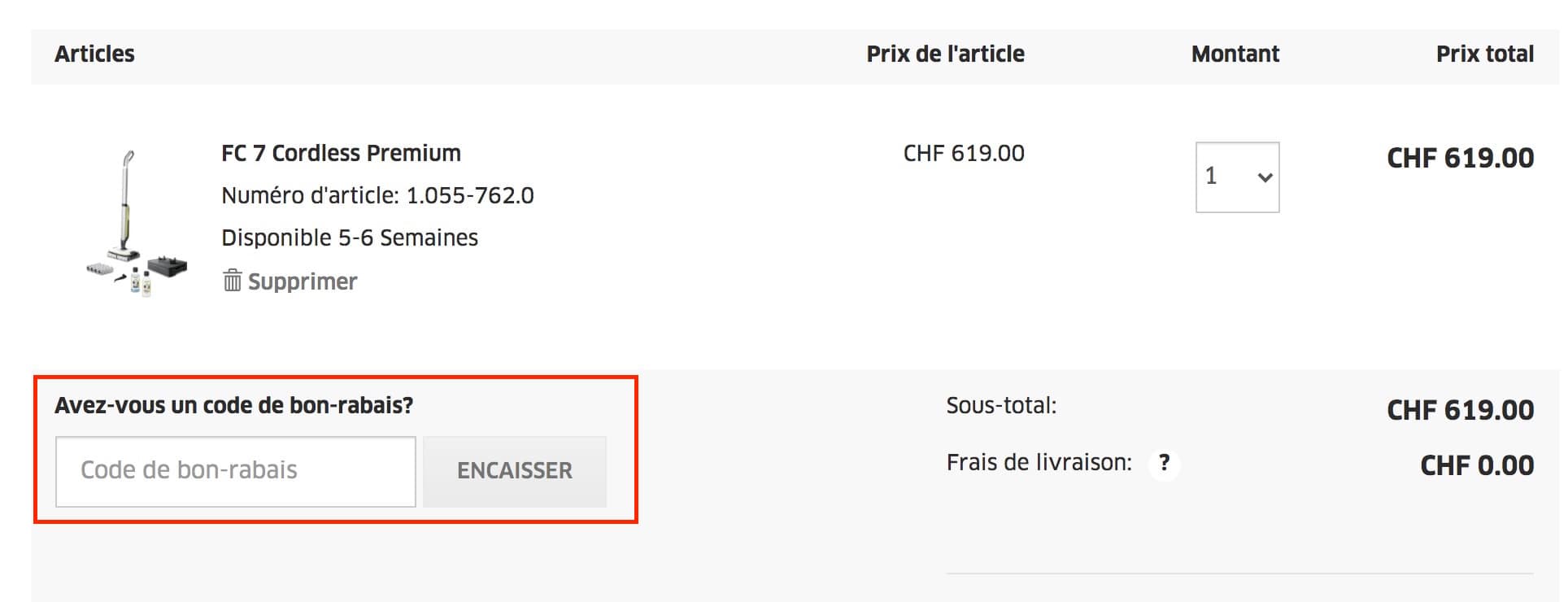Viewport: 1568px width, 602px height.
Task: Click the trash icon to remove the item
Action: click(x=233, y=281)
